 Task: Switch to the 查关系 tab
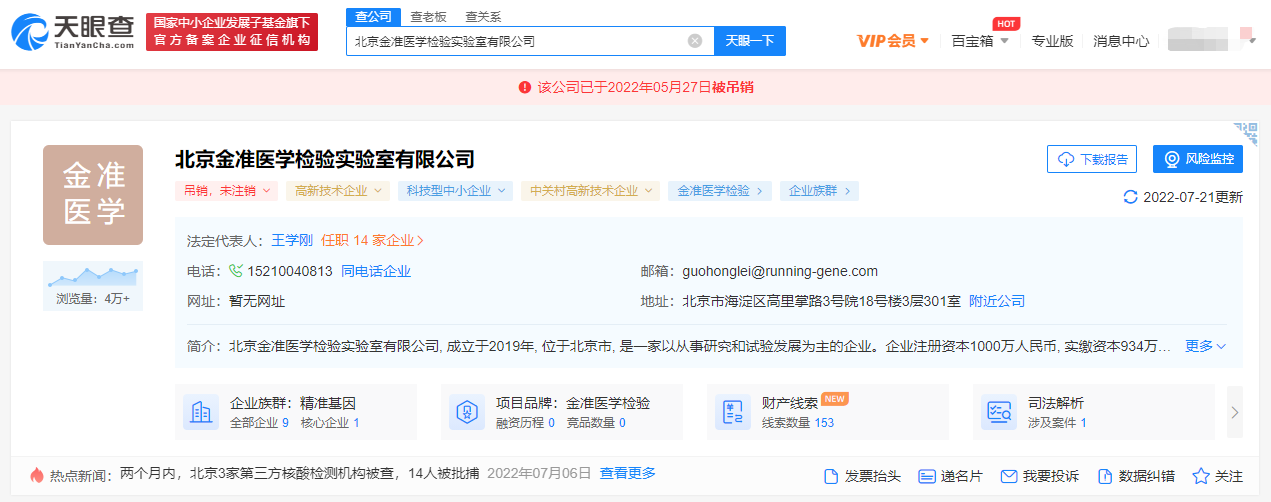tap(483, 17)
